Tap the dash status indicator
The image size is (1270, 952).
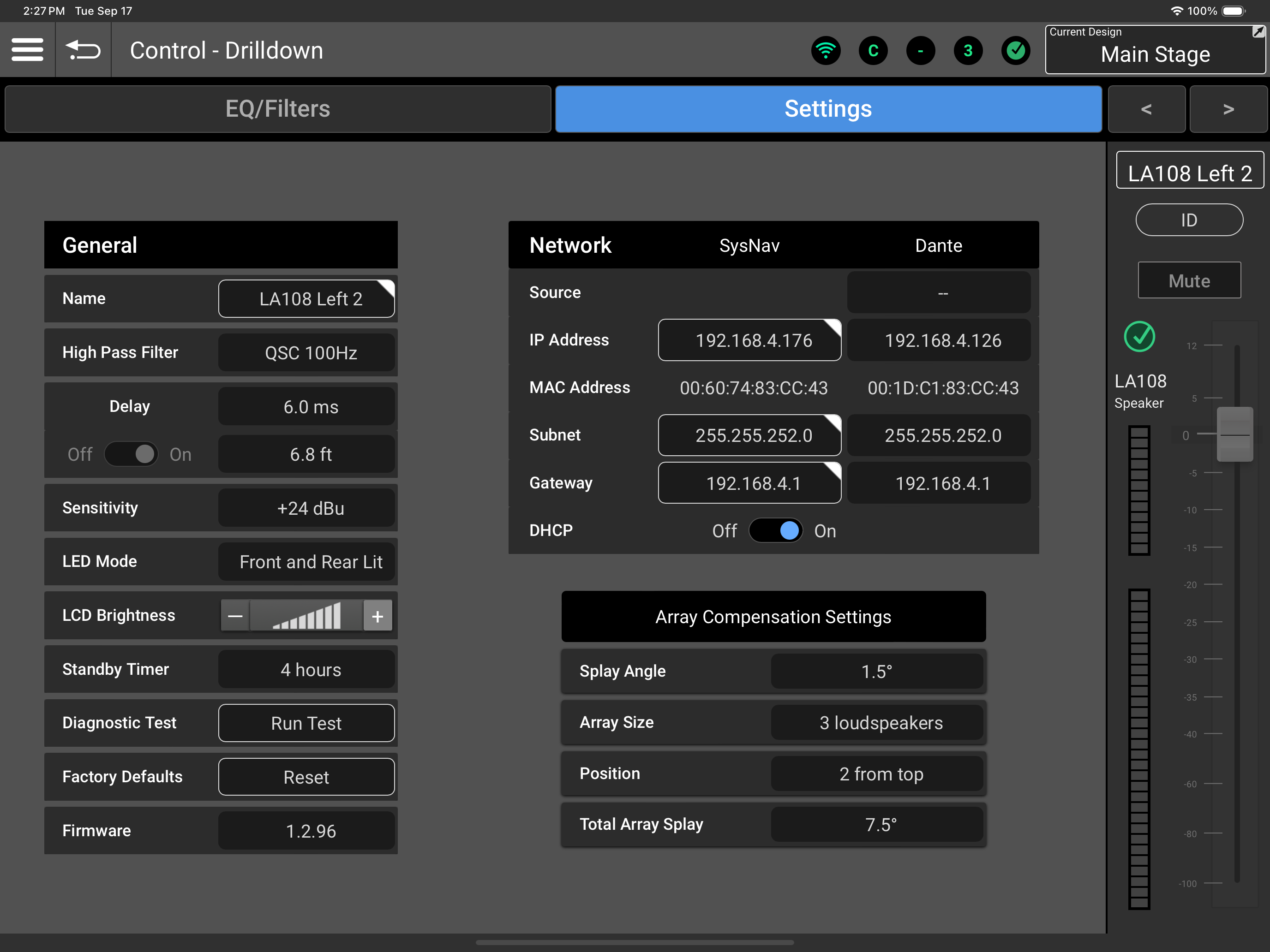pyautogui.click(x=921, y=50)
